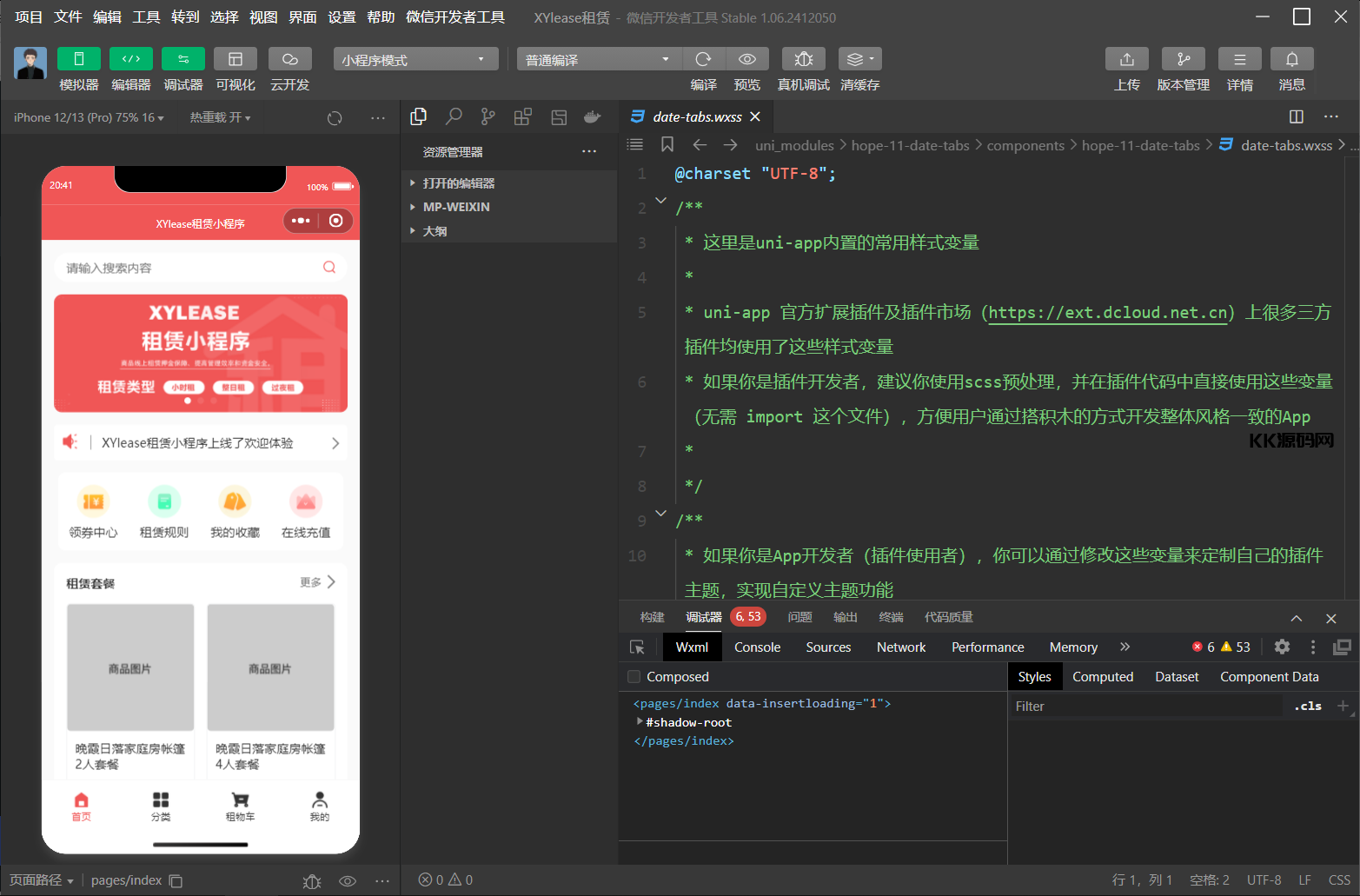Fold the comment block starting on code line 2
1360x896 pixels.
click(x=660, y=201)
